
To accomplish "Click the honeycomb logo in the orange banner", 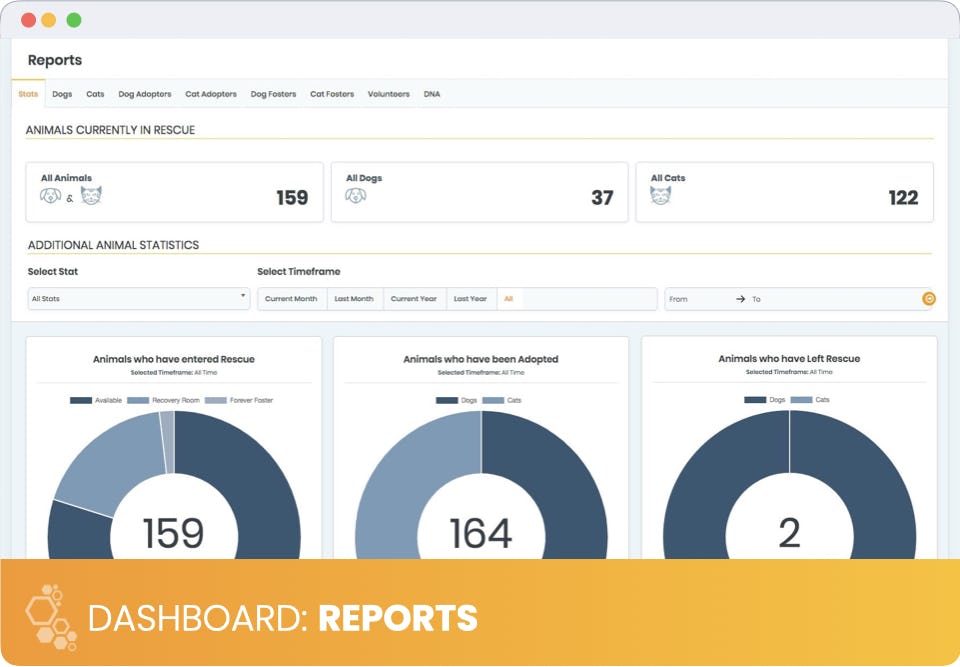I will click(51, 616).
